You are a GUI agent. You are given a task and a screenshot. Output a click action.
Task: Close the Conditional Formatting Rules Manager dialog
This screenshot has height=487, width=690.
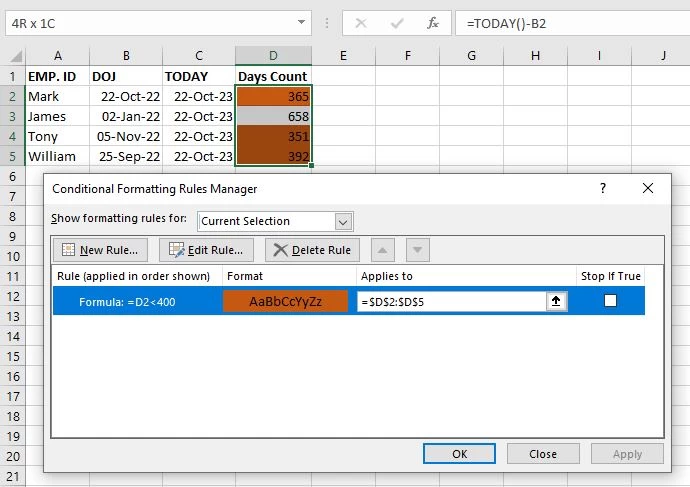pos(648,188)
